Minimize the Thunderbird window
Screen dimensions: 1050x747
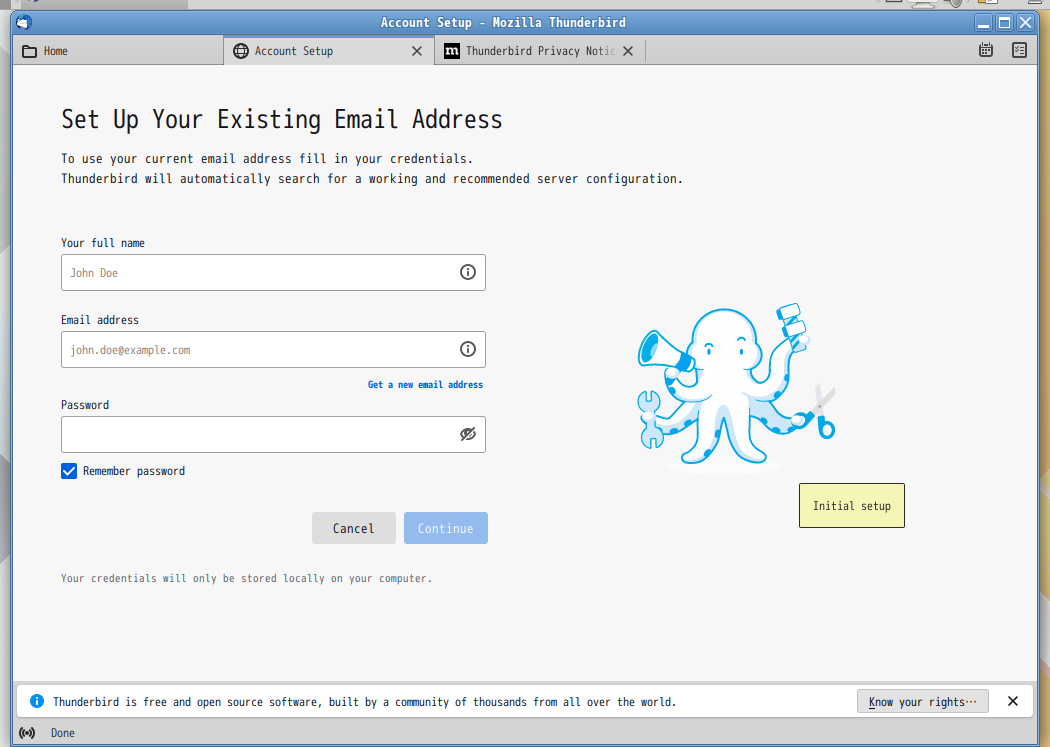983,23
